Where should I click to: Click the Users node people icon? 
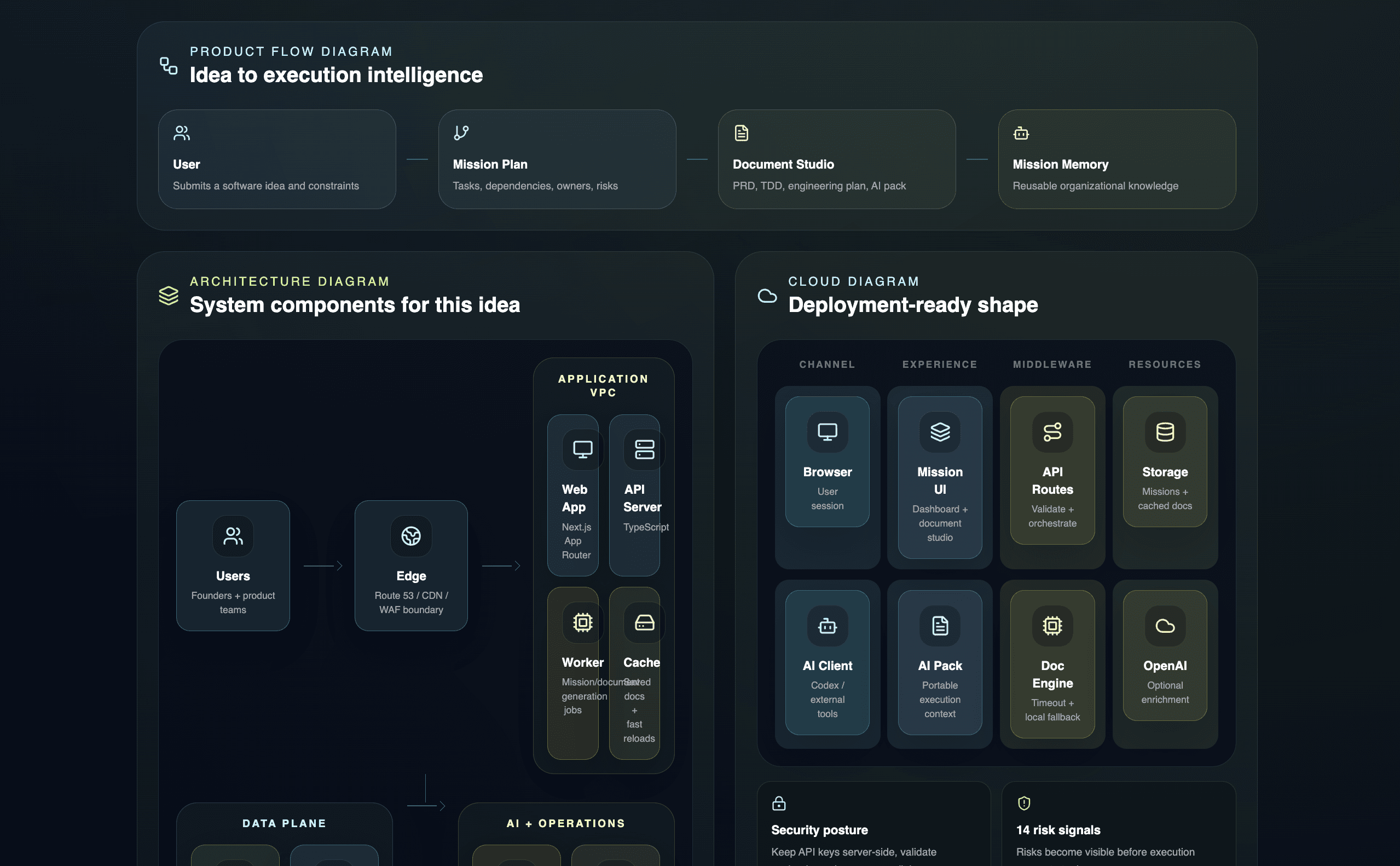[233, 536]
